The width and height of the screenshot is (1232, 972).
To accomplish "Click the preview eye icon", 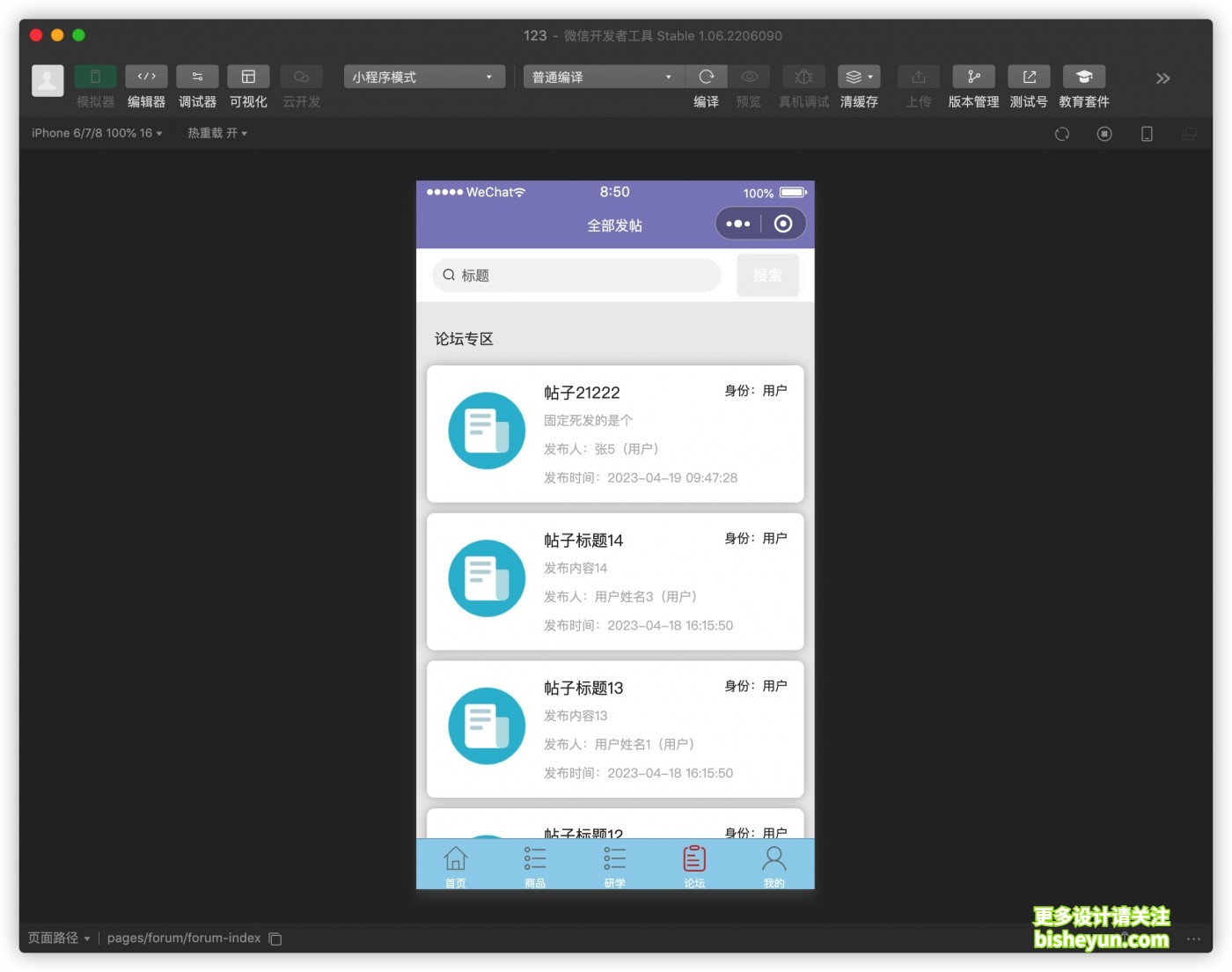I will (x=749, y=77).
